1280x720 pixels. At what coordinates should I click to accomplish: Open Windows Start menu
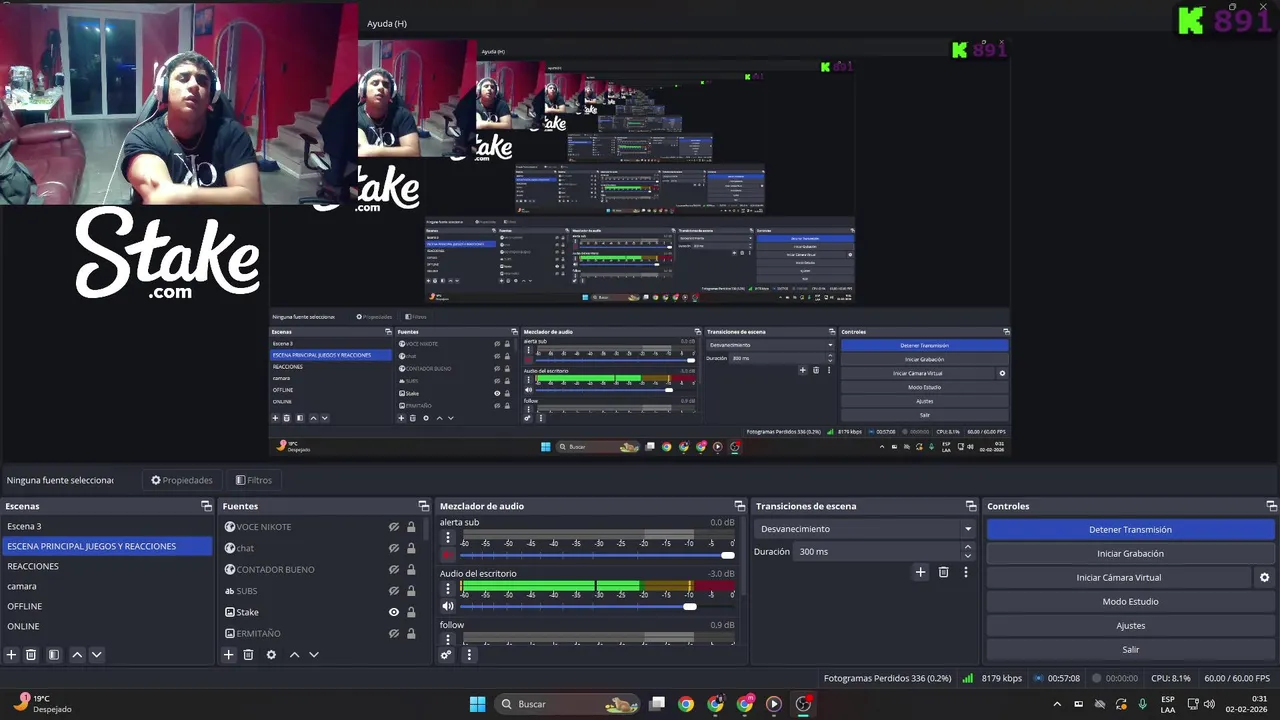[477, 704]
